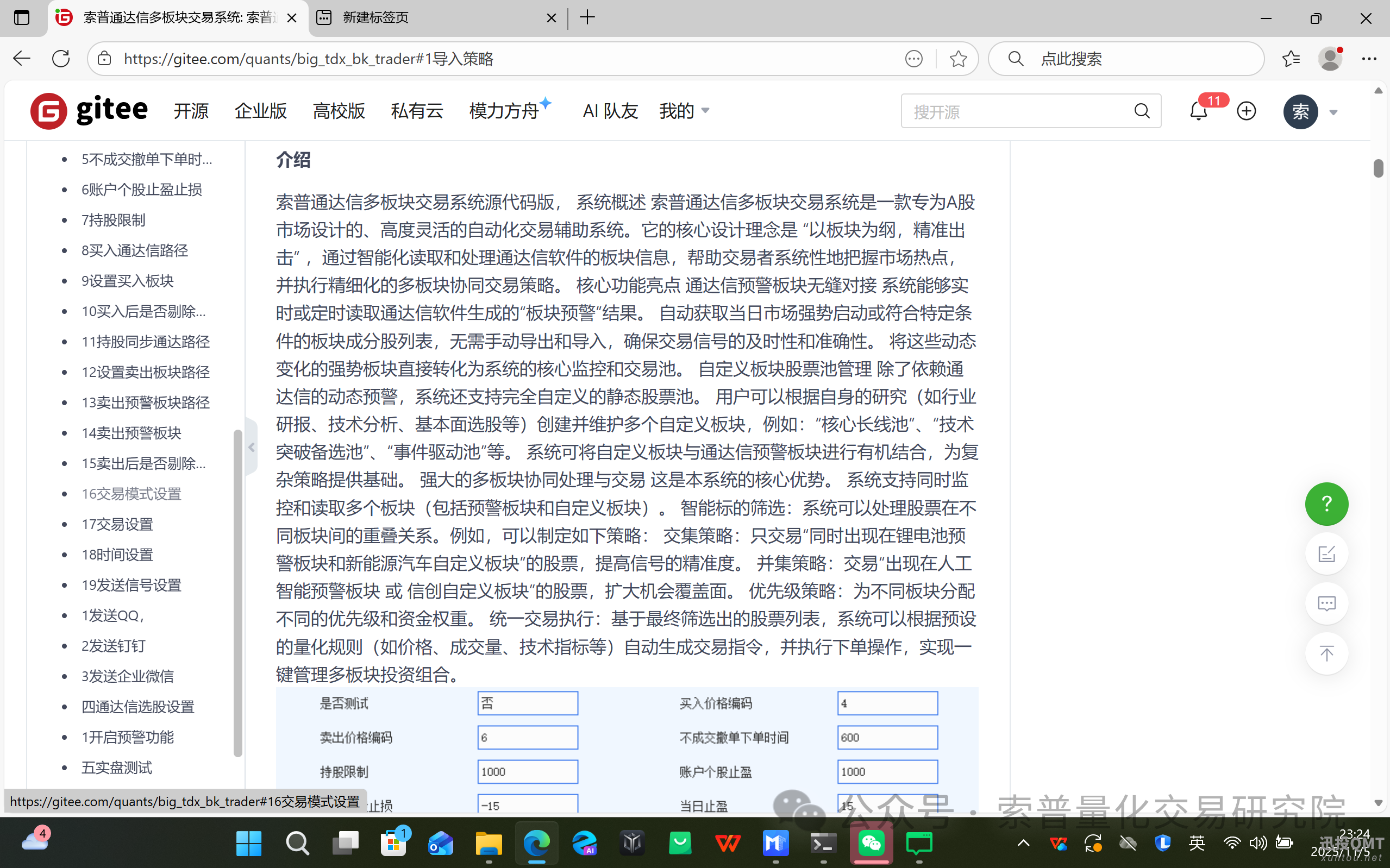
Task: Open the 17交易设置 sidebar link
Action: pos(117,524)
